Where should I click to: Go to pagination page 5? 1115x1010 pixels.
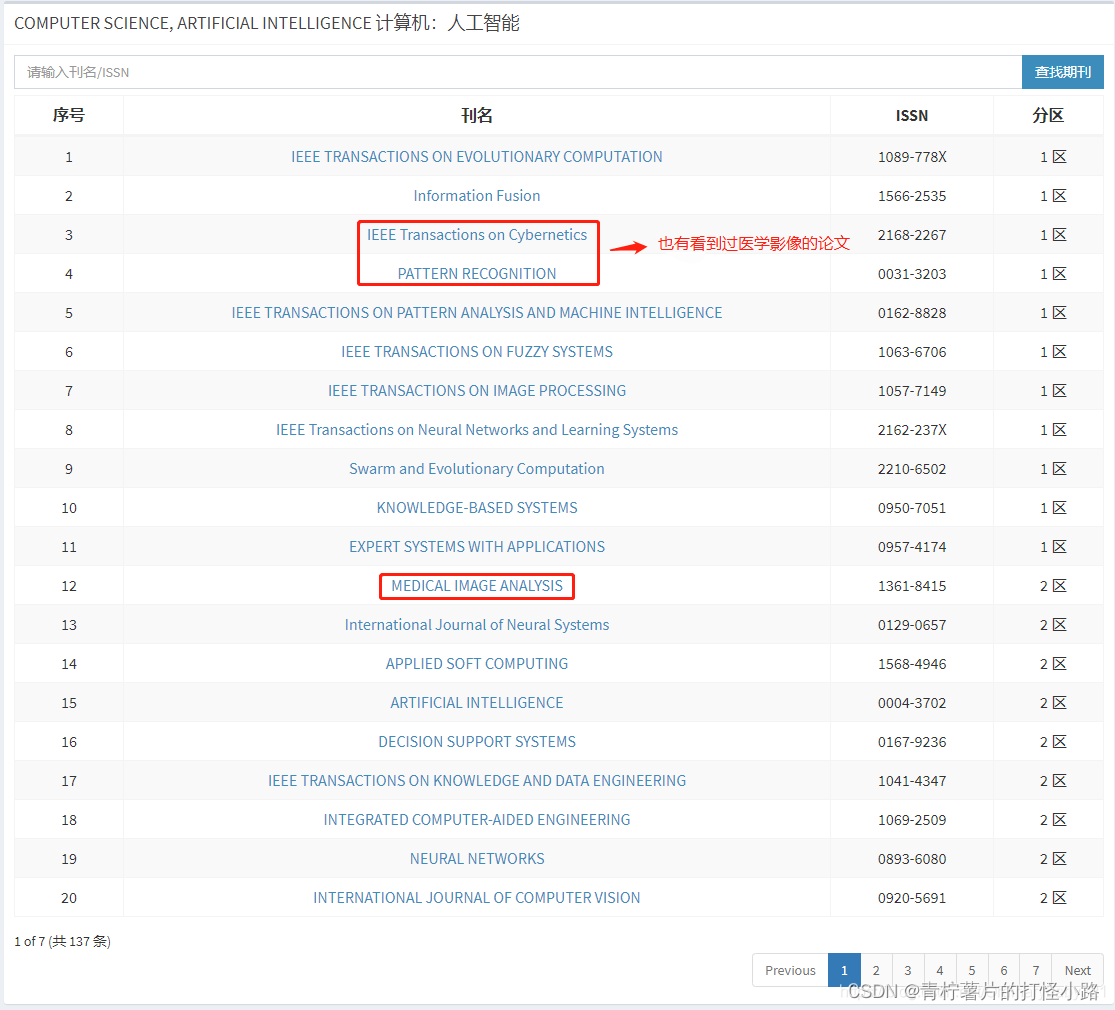pyautogui.click(x=972, y=970)
